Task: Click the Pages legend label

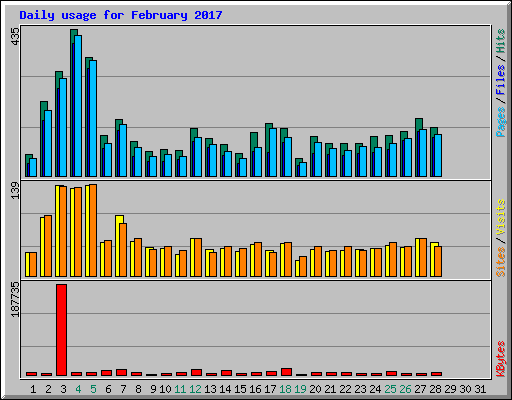Action: tap(500, 122)
